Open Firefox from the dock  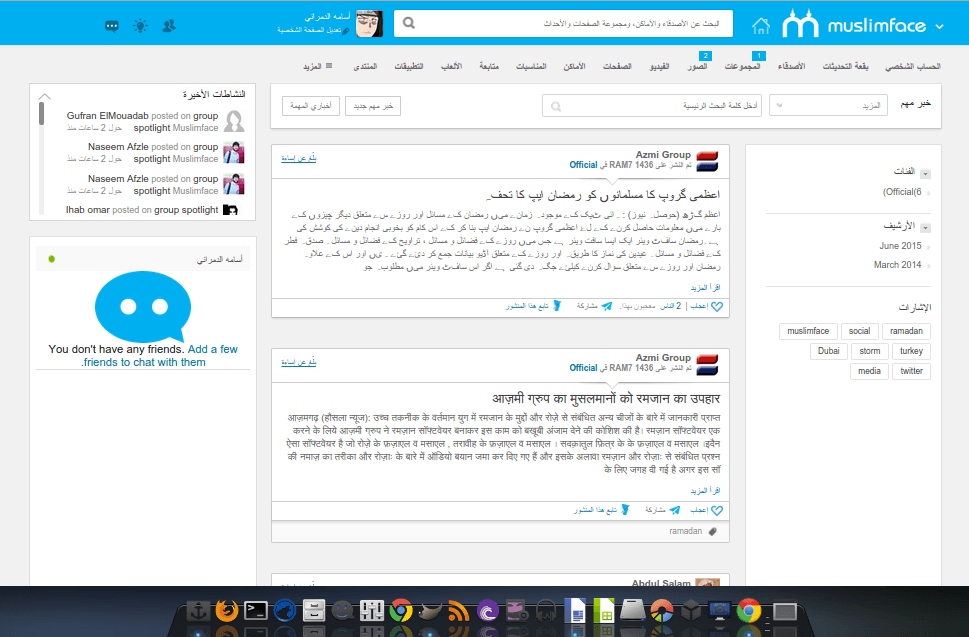click(227, 610)
